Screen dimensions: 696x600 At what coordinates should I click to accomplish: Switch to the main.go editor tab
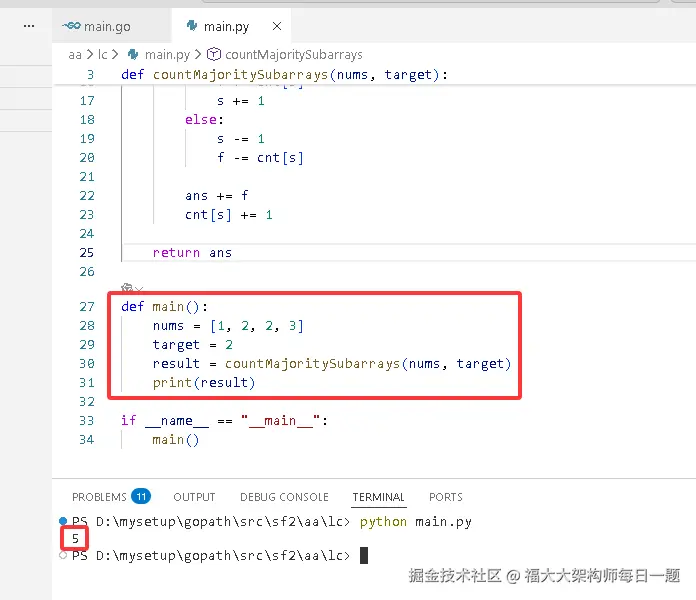(111, 26)
